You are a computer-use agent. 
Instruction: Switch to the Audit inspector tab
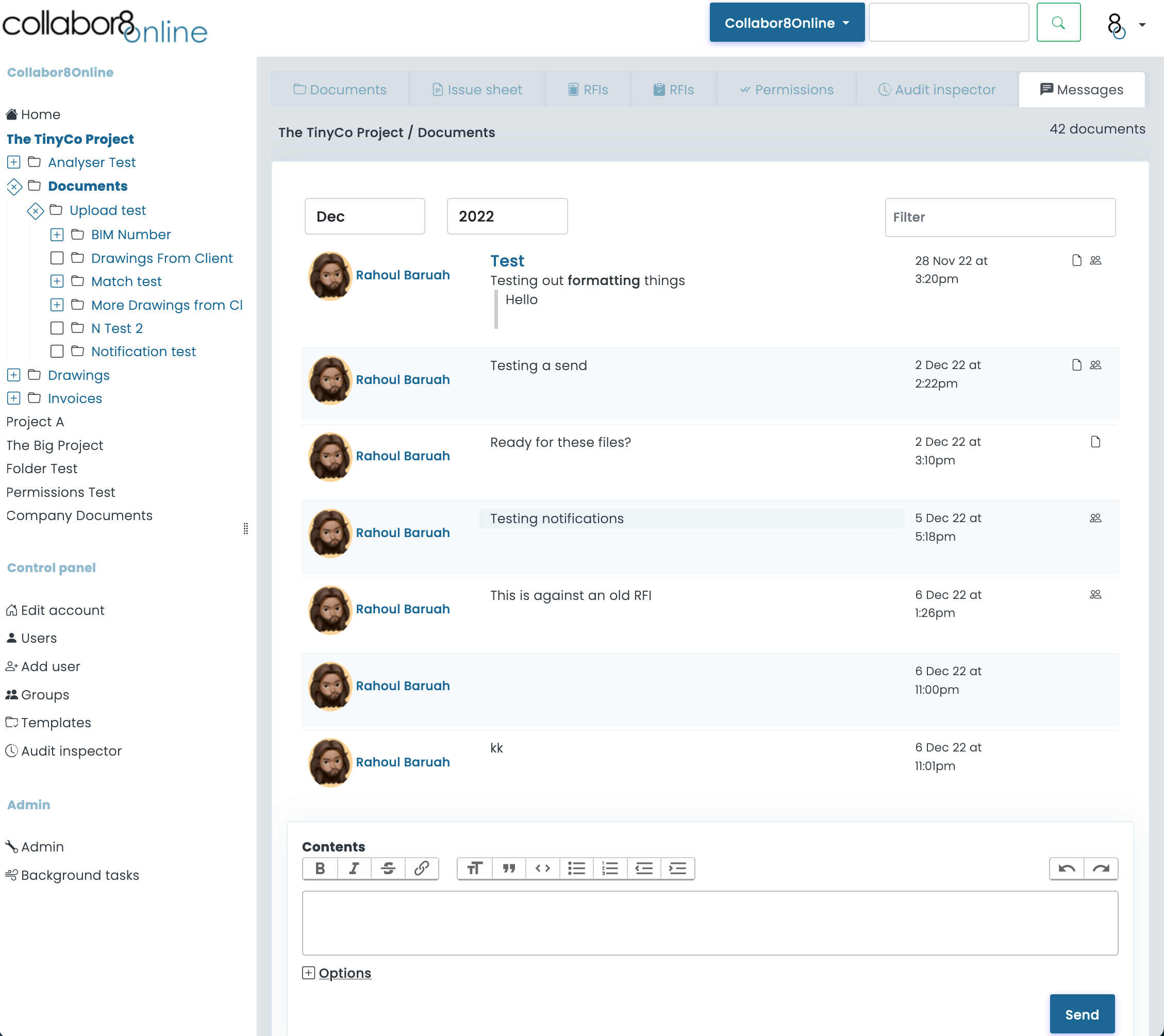coord(937,90)
